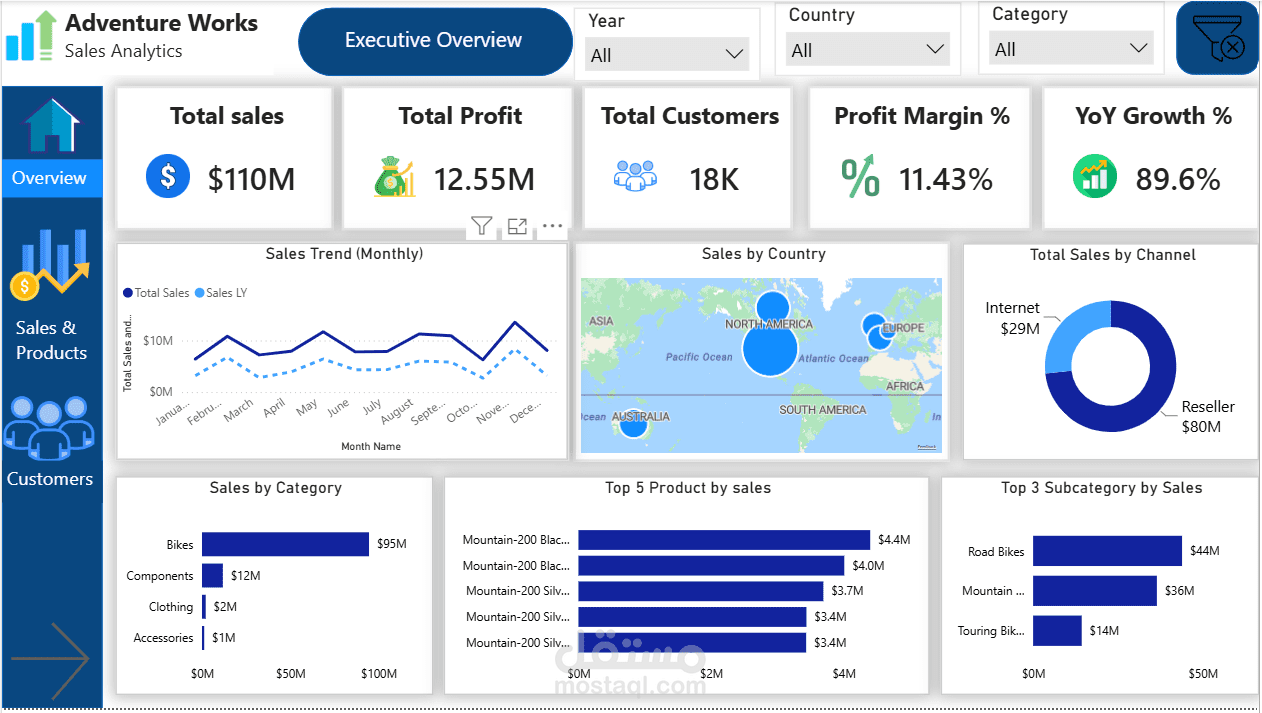
Task: Click the $36M Mountain subcategory bar
Action: tap(1095, 591)
